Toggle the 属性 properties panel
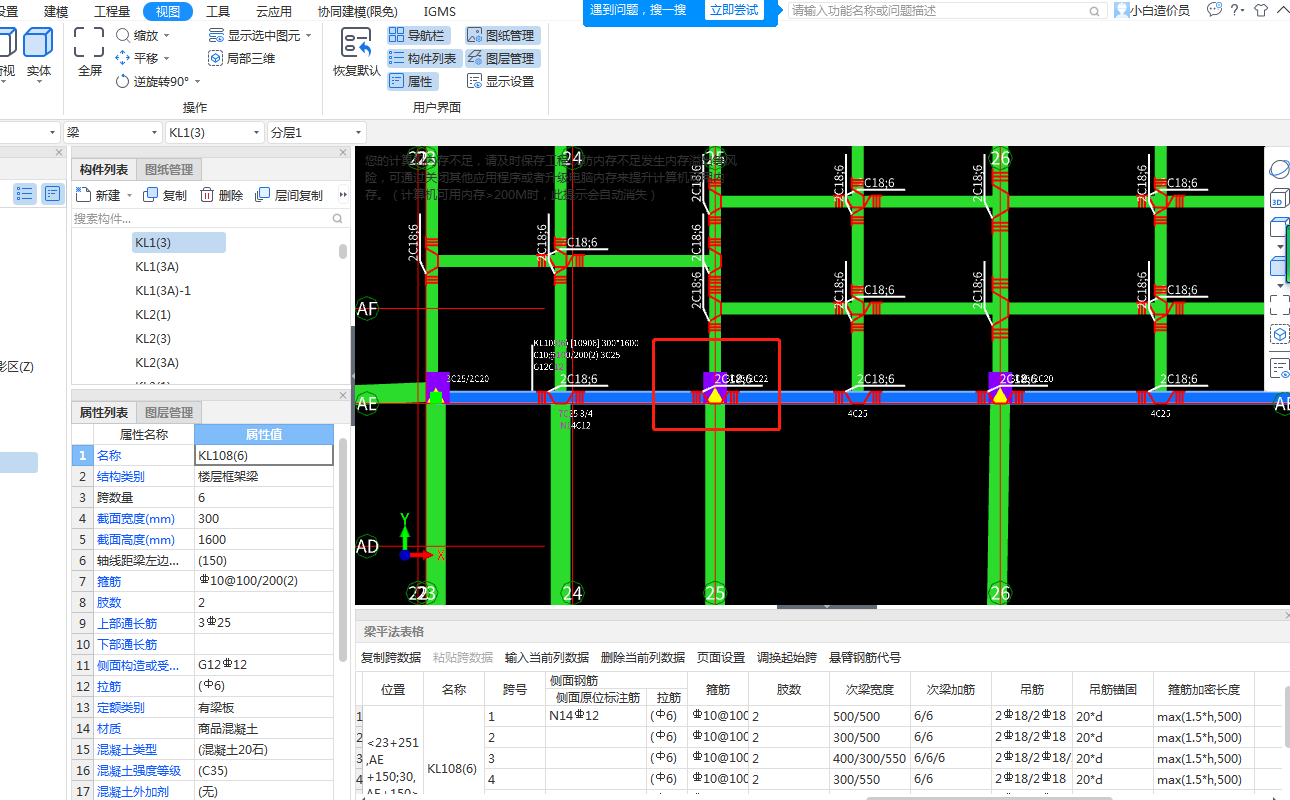Screen dimensions: 1290x800 point(411,81)
